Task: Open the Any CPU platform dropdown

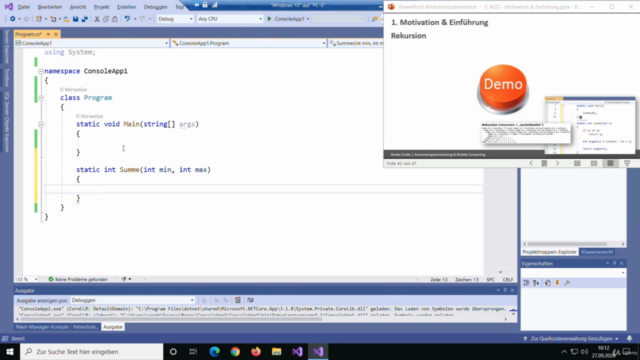Action: click(230, 19)
